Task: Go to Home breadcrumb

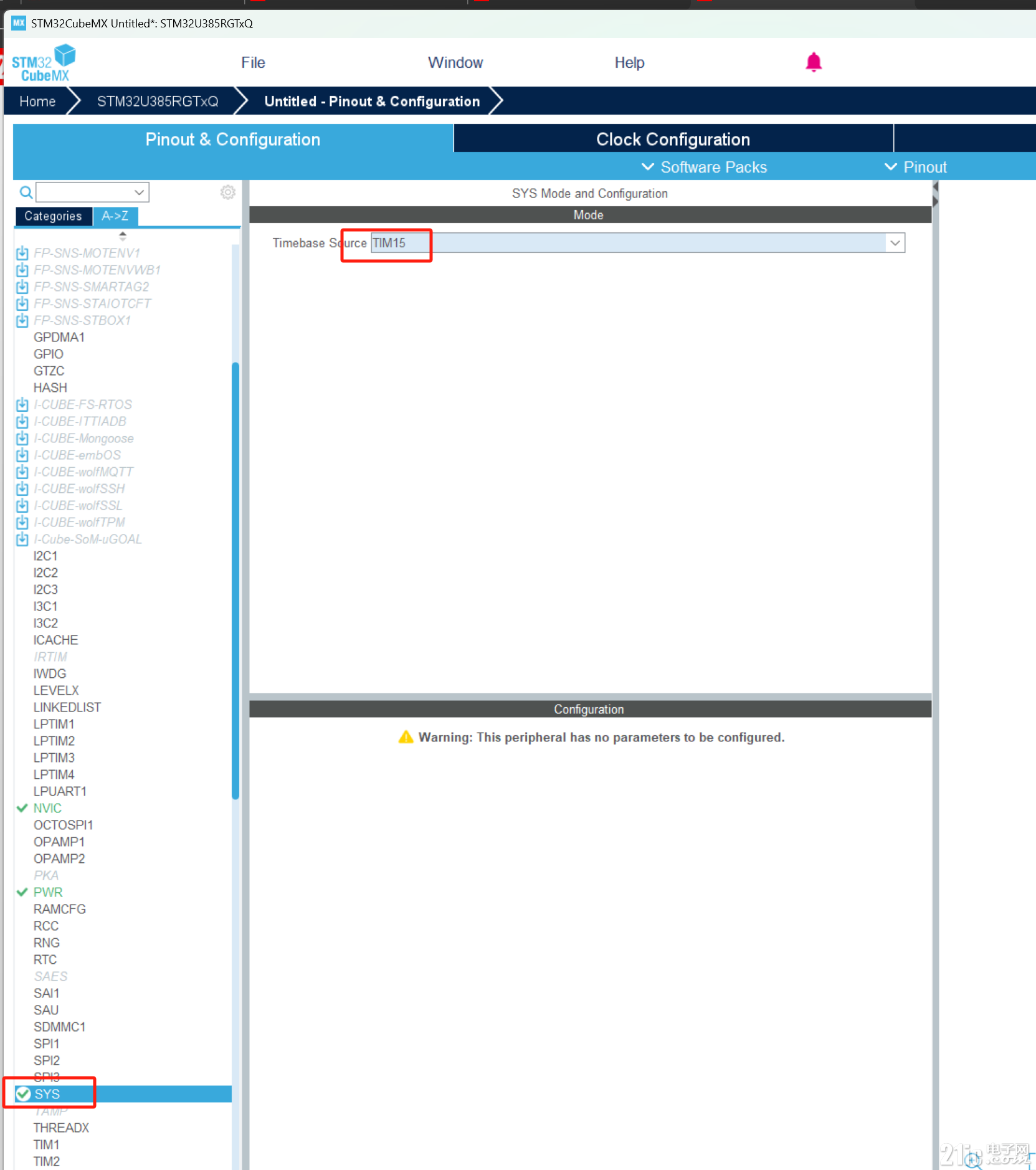Action: point(37,102)
